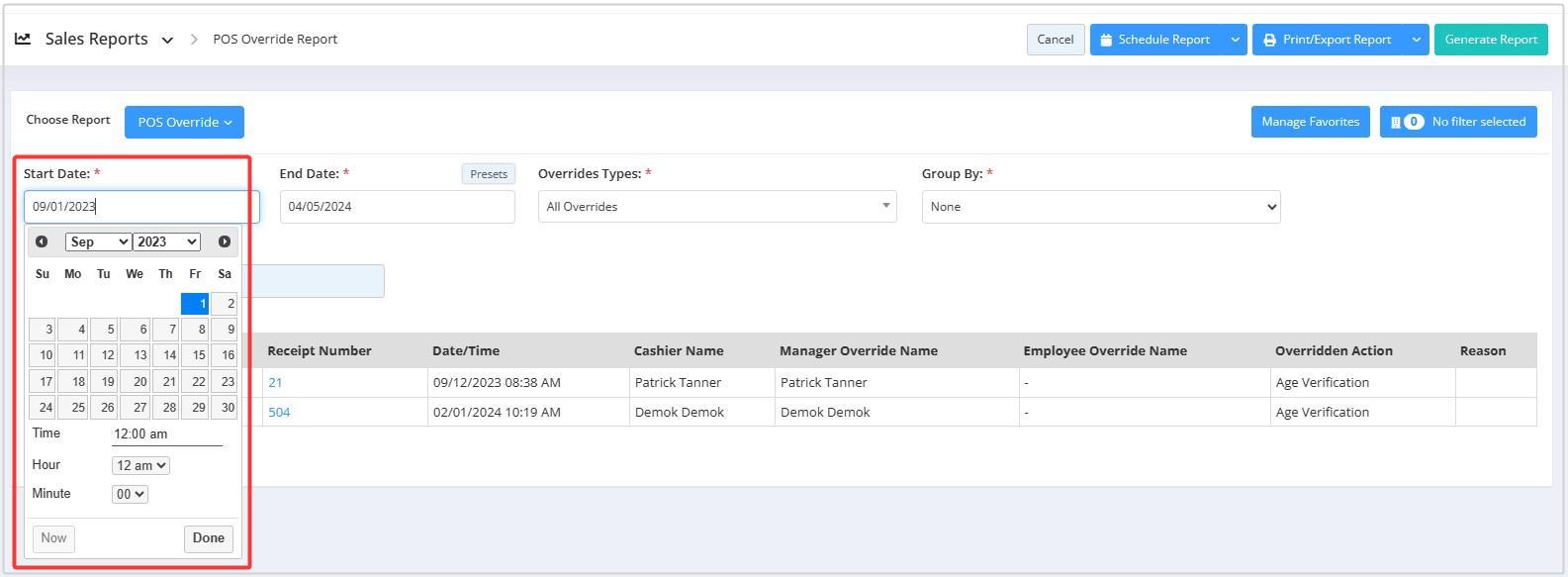
Task: Click Manage Favorites
Action: pyautogui.click(x=1310, y=122)
